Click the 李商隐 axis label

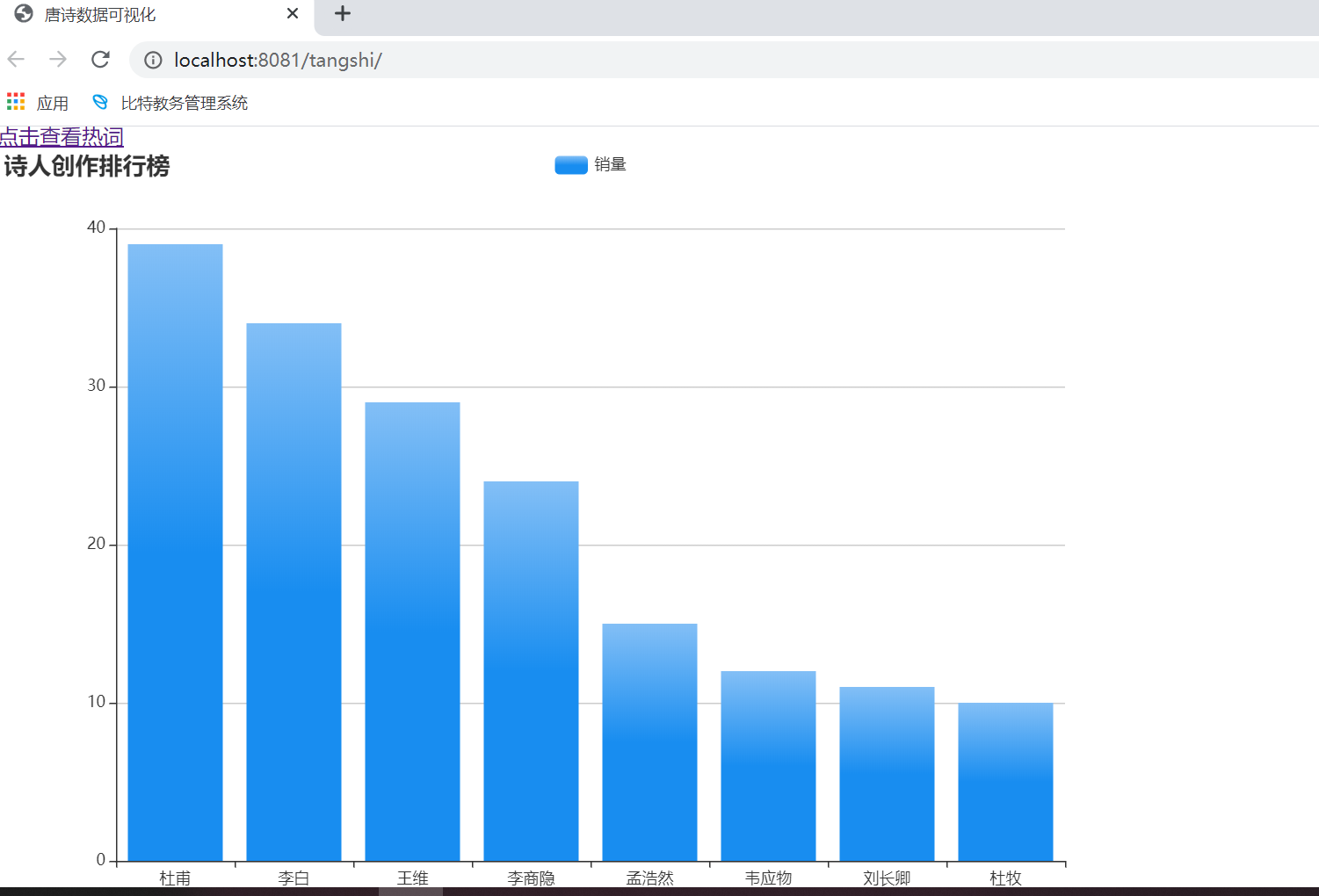[531, 878]
